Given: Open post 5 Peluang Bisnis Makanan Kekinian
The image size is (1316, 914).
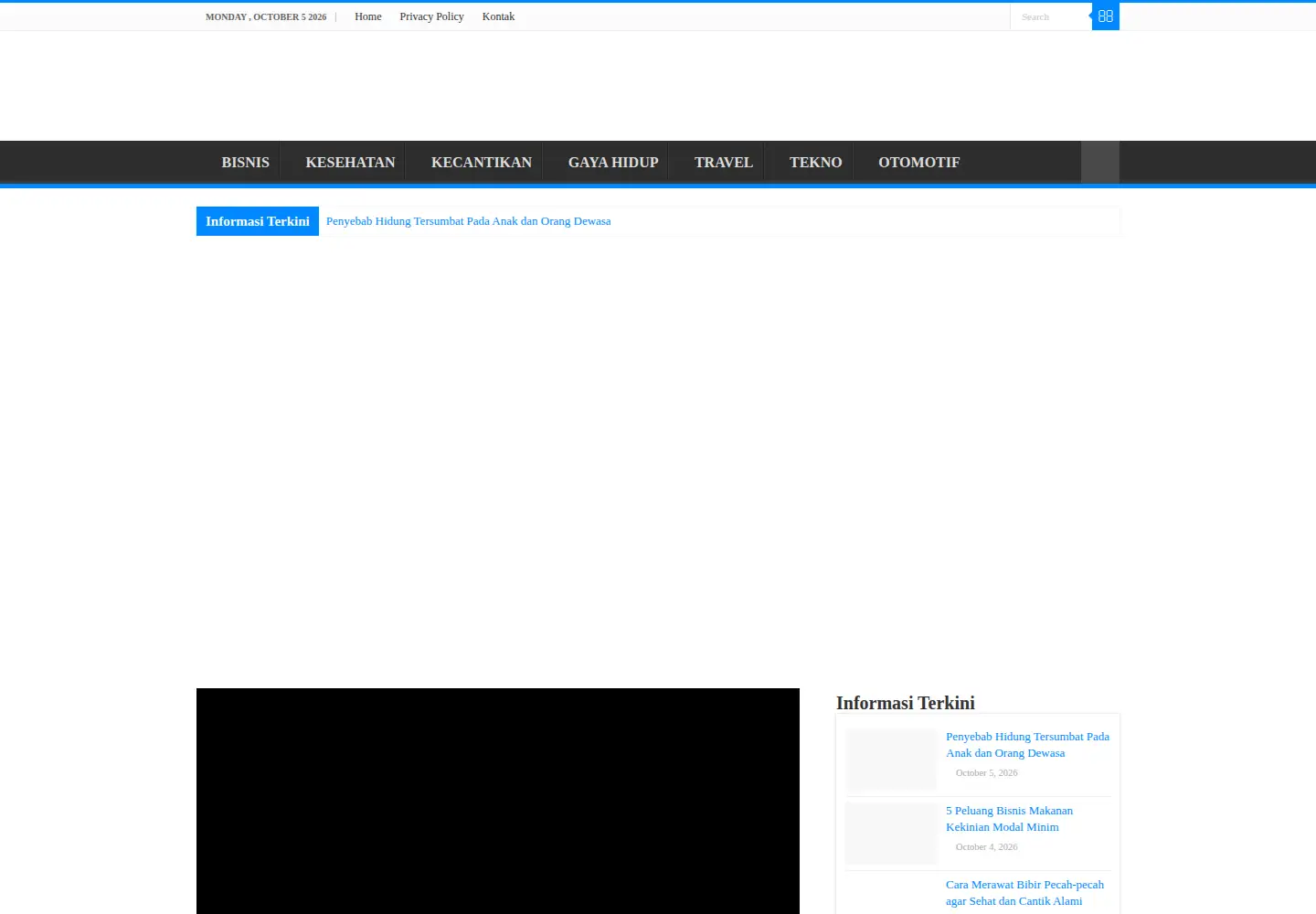Looking at the screenshot, I should click(1010, 819).
